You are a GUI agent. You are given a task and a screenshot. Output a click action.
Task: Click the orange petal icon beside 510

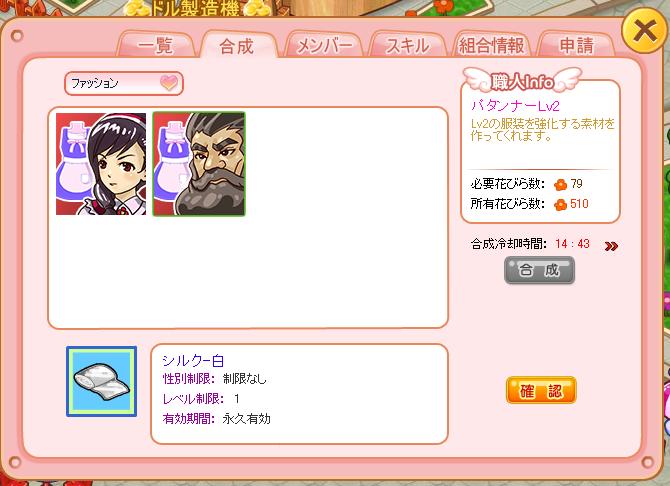pos(560,204)
